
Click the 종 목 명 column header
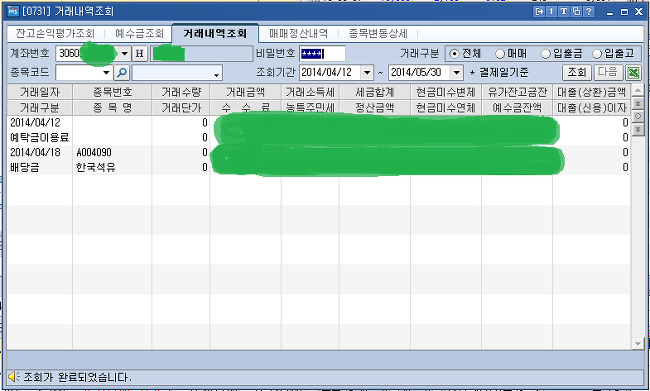pyautogui.click(x=112, y=108)
